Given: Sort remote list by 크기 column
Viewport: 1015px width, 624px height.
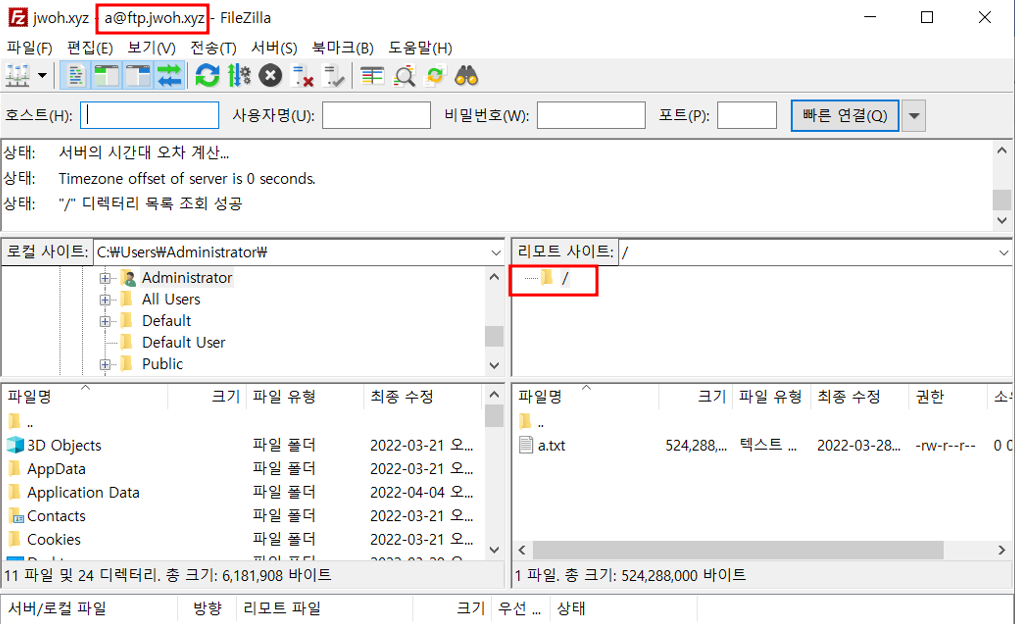Looking at the screenshot, I should pyautogui.click(x=696, y=397).
